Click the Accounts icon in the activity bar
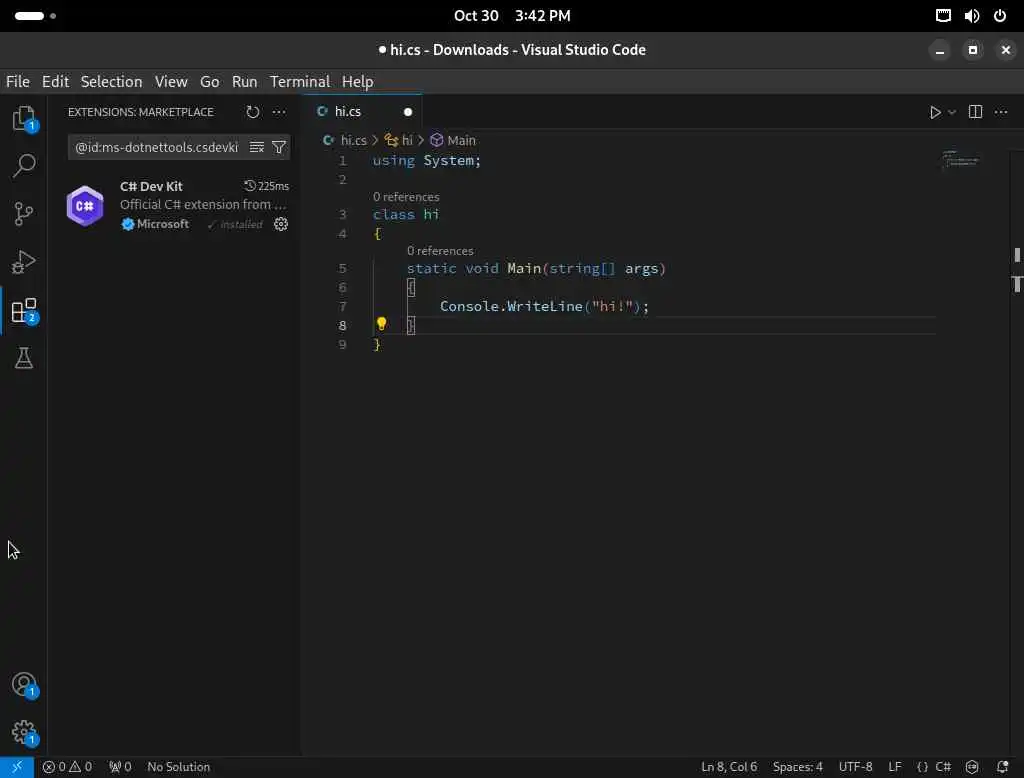This screenshot has height=778, width=1024. pyautogui.click(x=24, y=685)
